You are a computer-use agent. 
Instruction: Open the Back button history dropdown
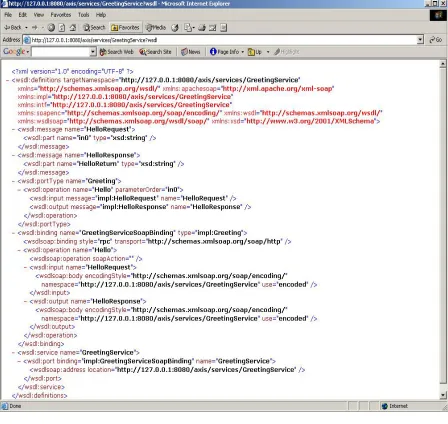26,28
